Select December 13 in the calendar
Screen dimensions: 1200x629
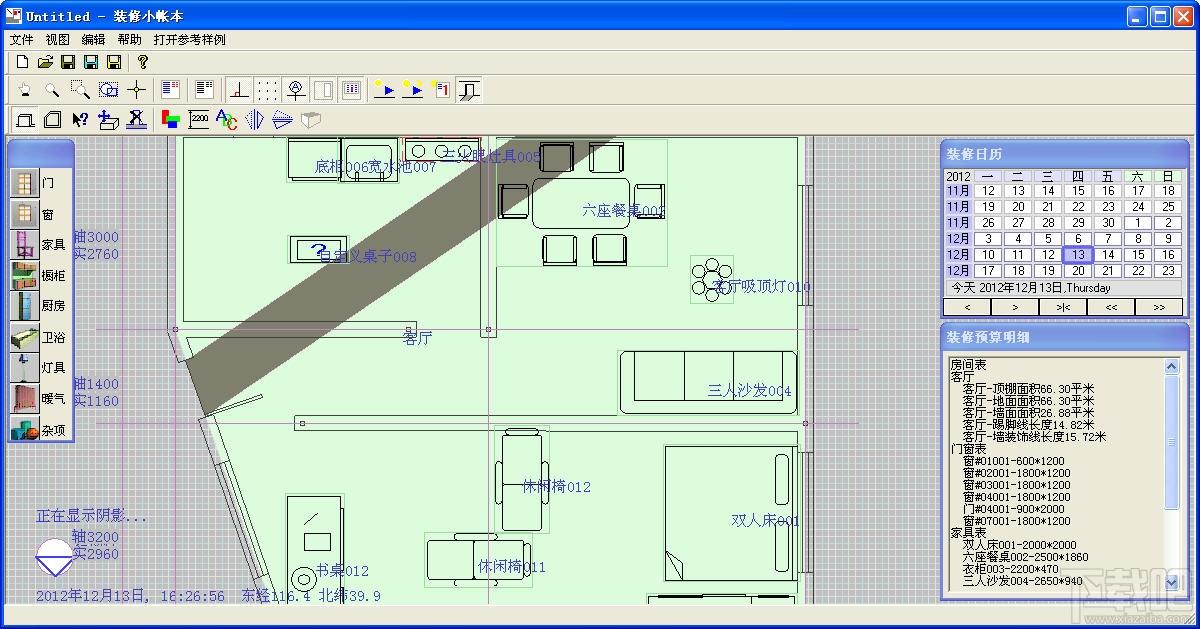point(1078,255)
